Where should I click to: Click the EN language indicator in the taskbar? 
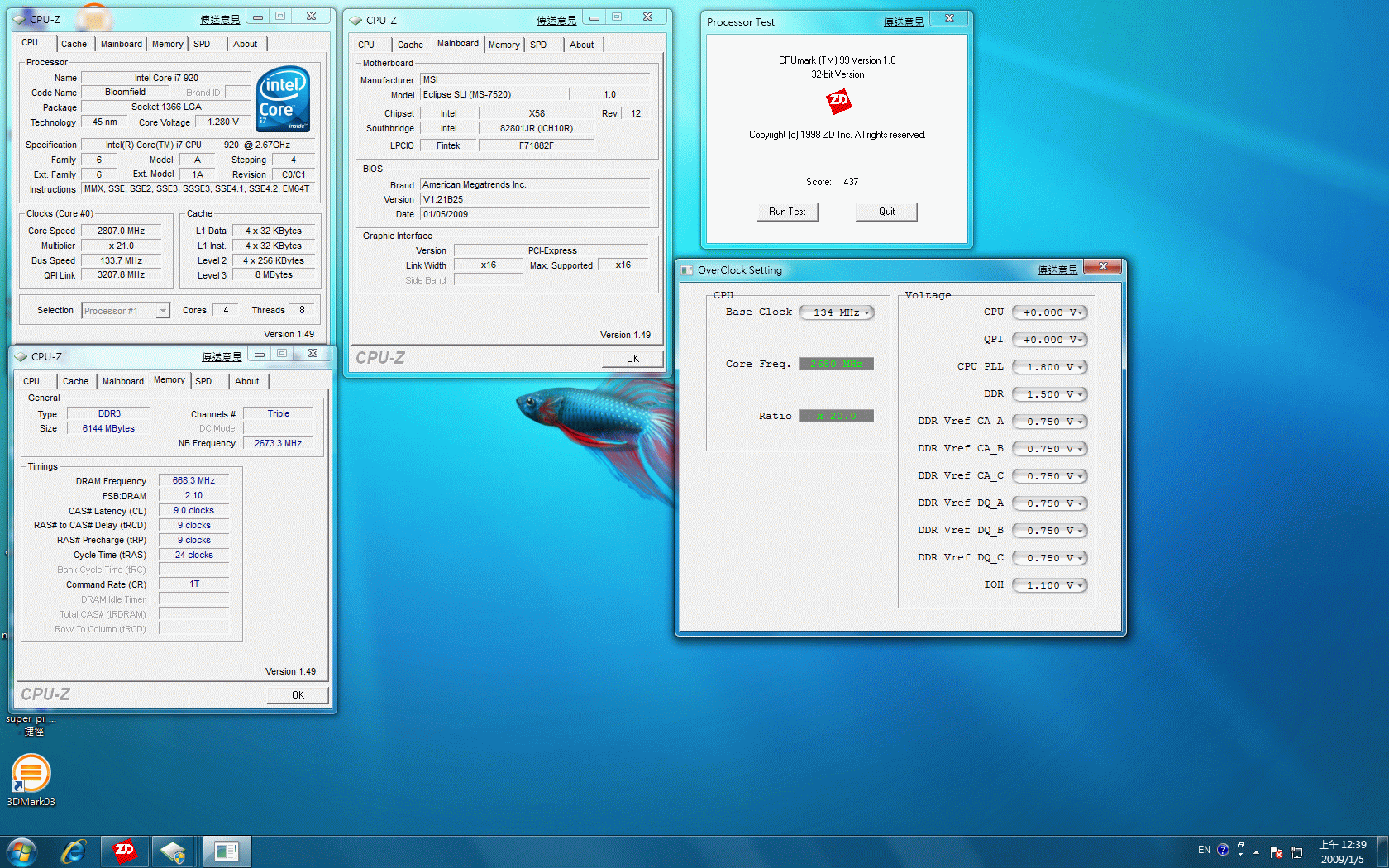click(1204, 850)
